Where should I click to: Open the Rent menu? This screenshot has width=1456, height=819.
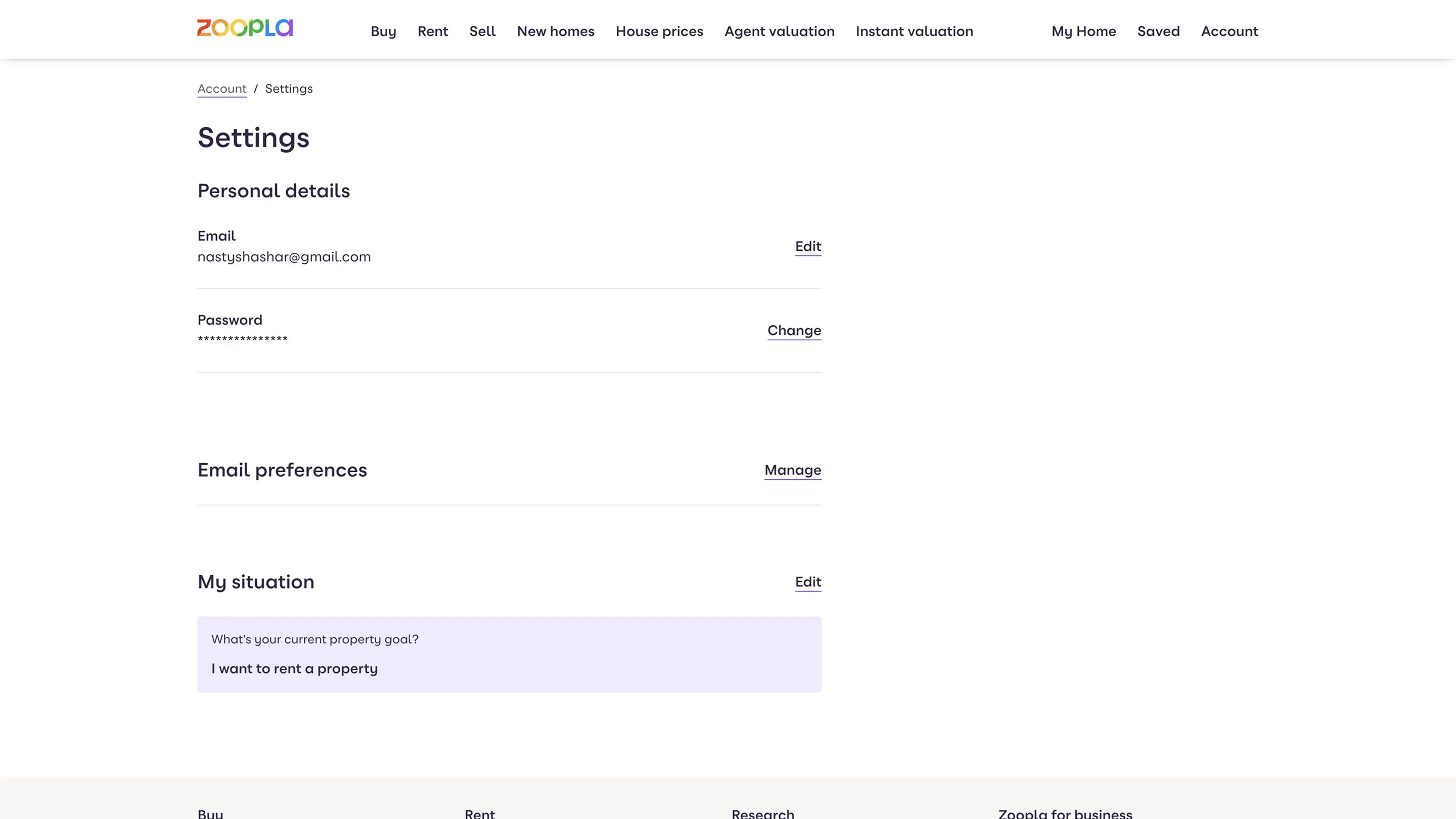[432, 32]
